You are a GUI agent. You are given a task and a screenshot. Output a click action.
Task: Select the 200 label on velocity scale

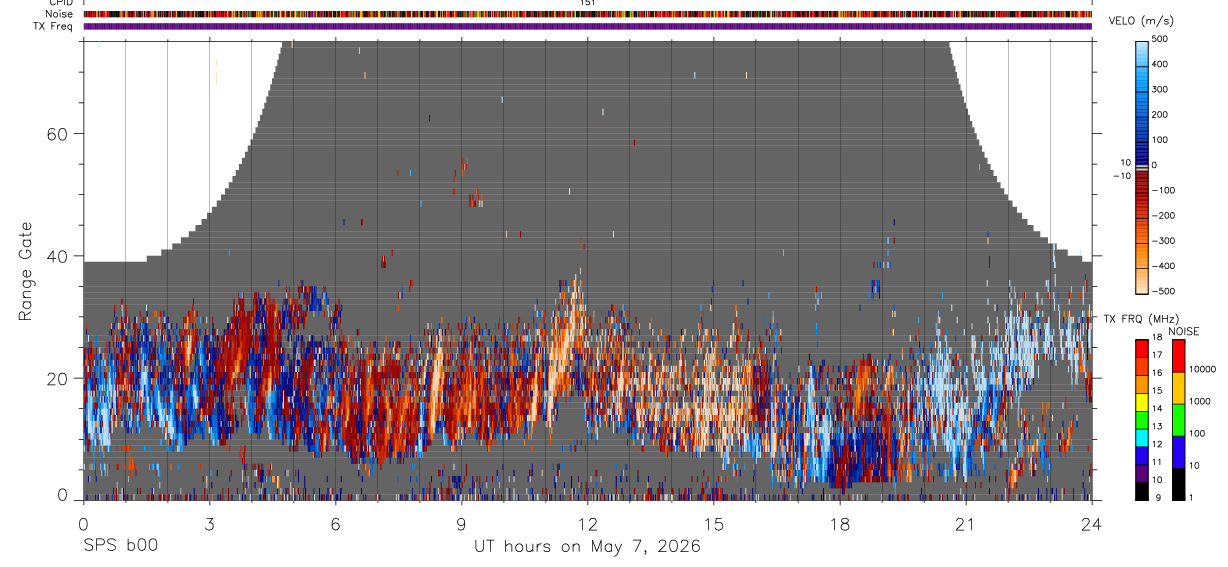tap(1161, 114)
